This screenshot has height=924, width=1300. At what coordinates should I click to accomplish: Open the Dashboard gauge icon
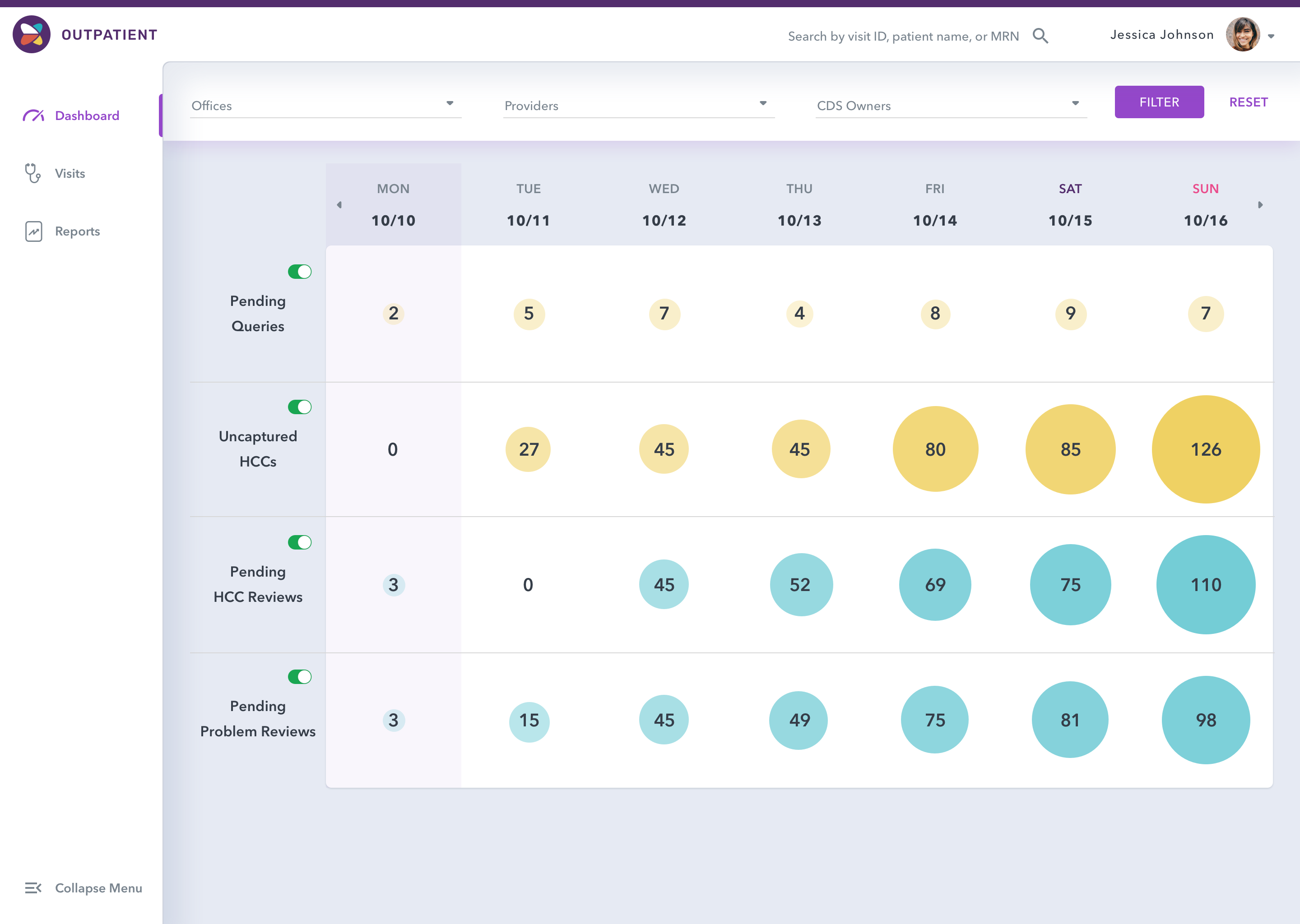pos(33,115)
